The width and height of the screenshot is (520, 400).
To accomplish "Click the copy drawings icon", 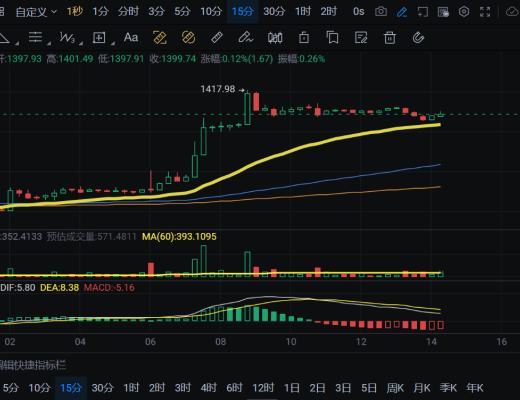I will pyautogui.click(x=332, y=38).
